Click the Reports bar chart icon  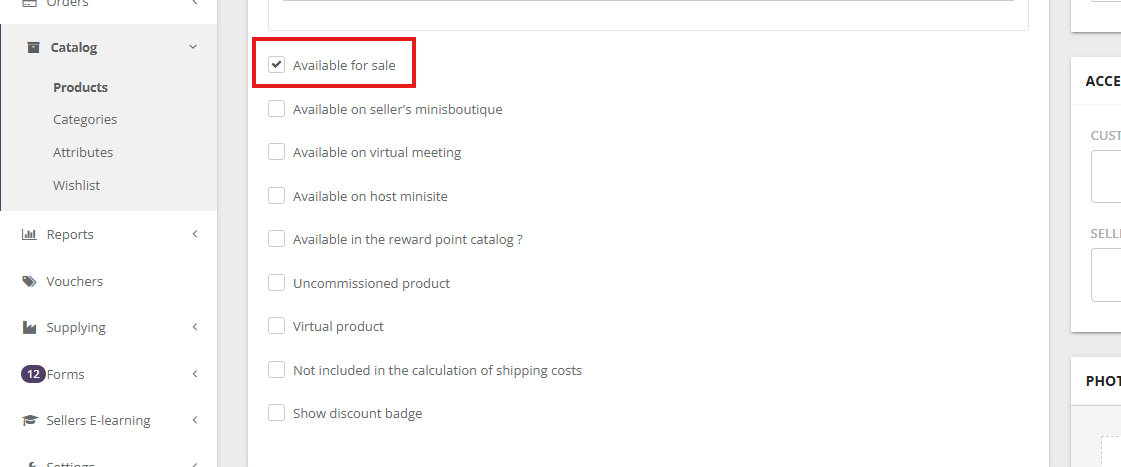click(29, 234)
